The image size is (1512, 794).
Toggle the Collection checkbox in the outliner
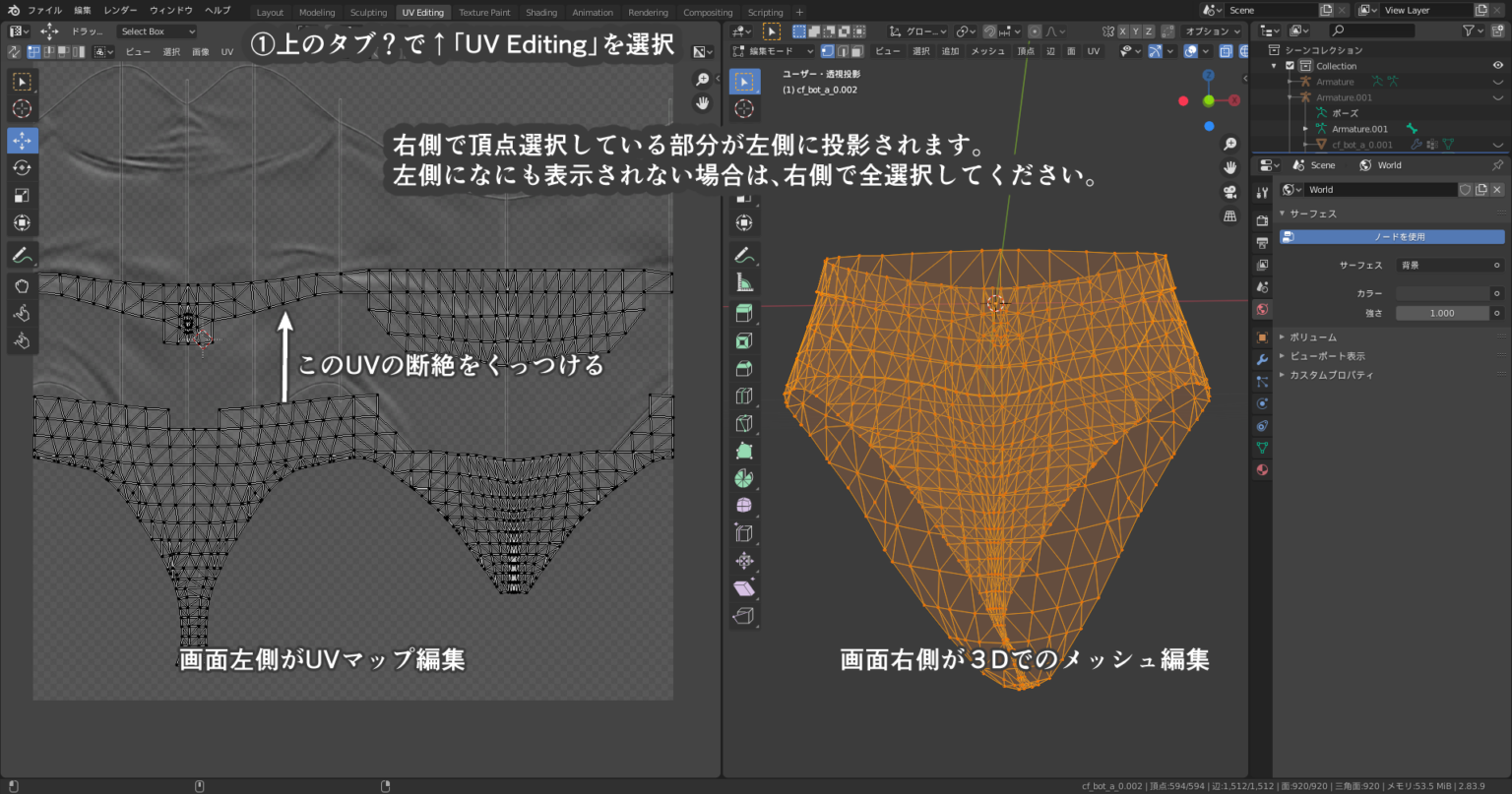pyautogui.click(x=1290, y=65)
